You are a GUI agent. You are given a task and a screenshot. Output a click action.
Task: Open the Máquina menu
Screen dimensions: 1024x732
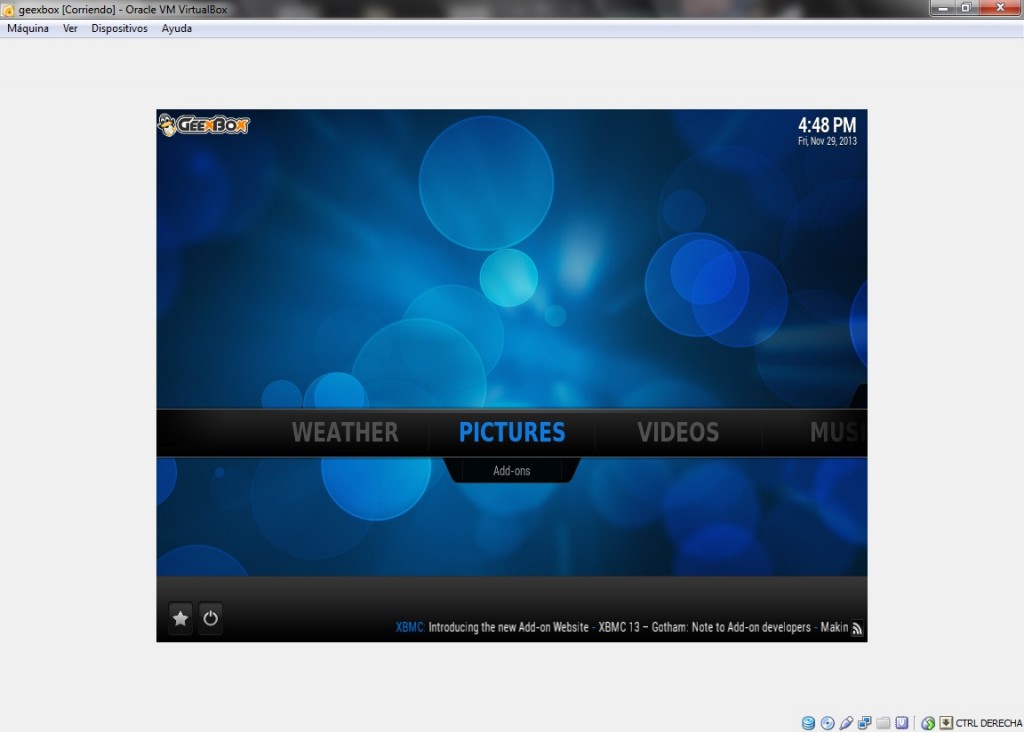click(28, 28)
